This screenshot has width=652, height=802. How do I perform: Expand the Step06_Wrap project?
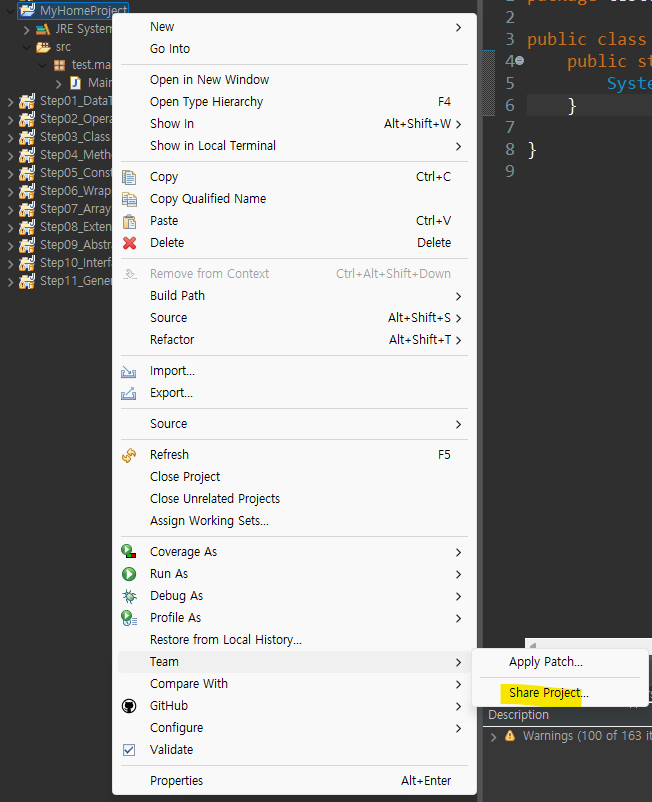[x=10, y=192]
